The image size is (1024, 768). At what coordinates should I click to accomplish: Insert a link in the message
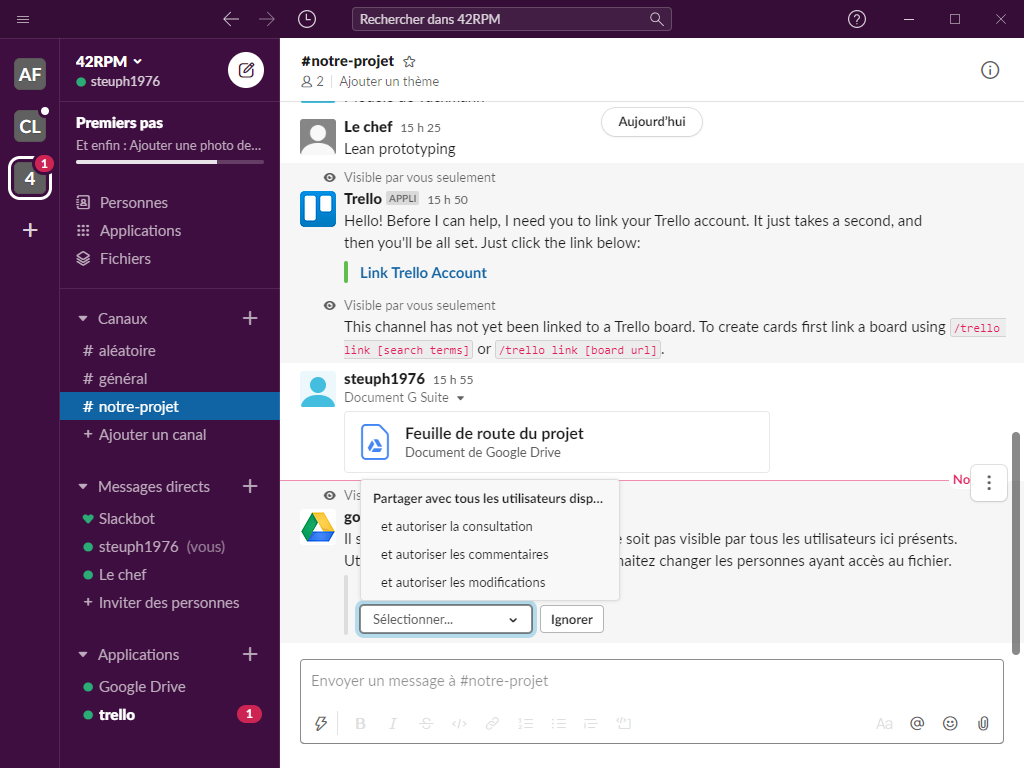492,723
